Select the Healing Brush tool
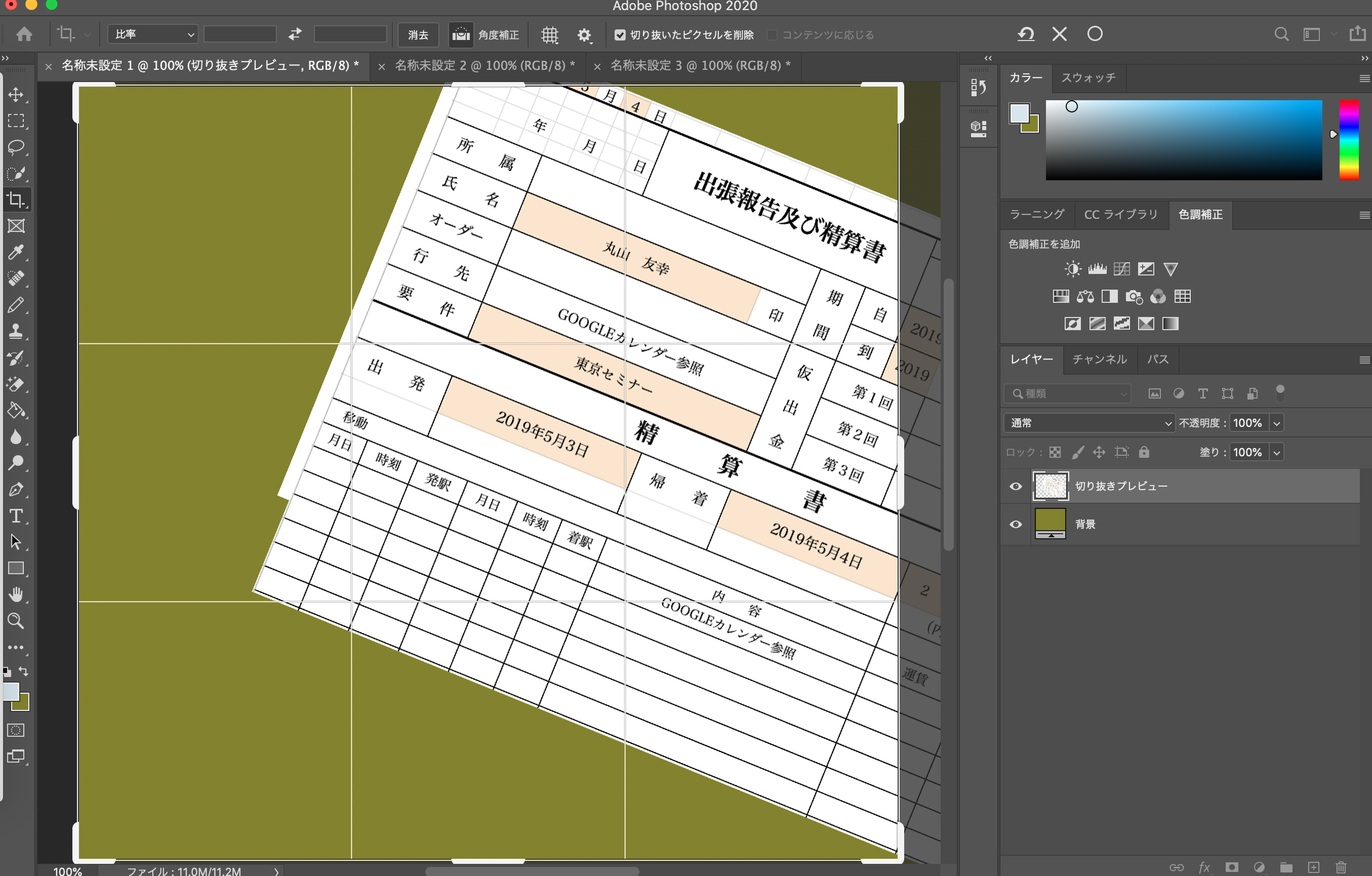This screenshot has height=876, width=1372. coord(16,278)
